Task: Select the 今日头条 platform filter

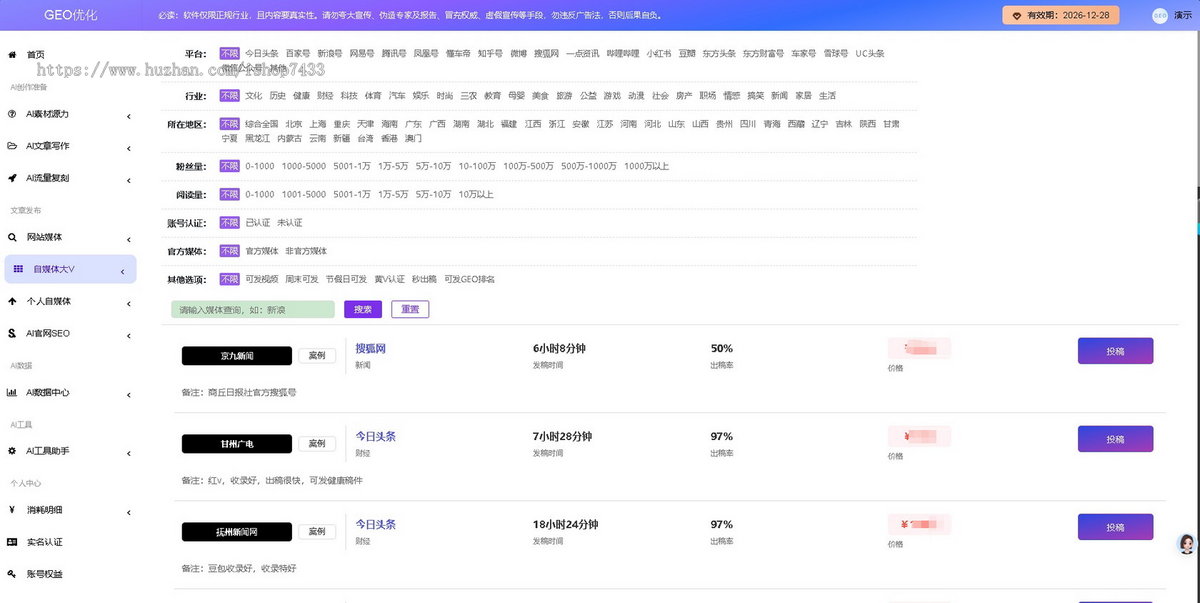Action: pos(261,54)
